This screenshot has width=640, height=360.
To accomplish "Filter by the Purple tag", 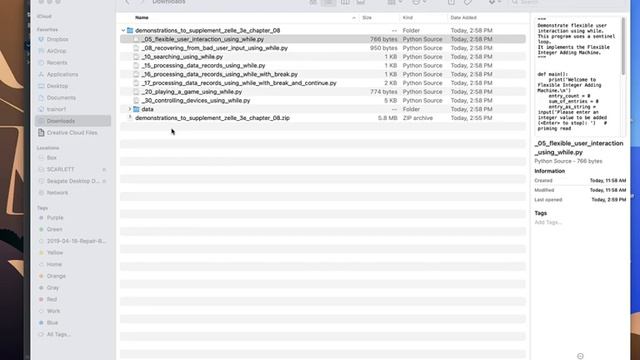I will [55, 218].
